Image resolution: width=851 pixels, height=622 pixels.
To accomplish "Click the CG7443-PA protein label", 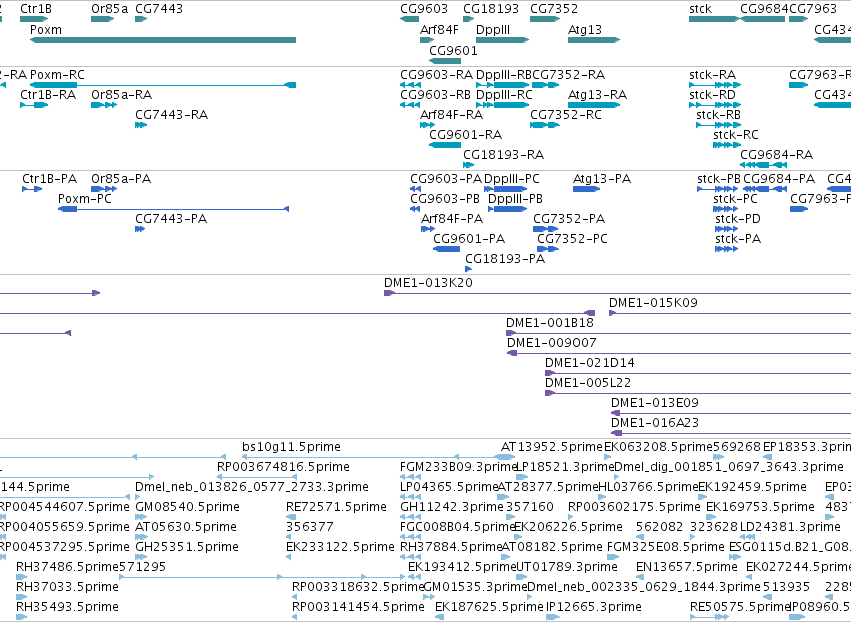I will tap(171, 219).
